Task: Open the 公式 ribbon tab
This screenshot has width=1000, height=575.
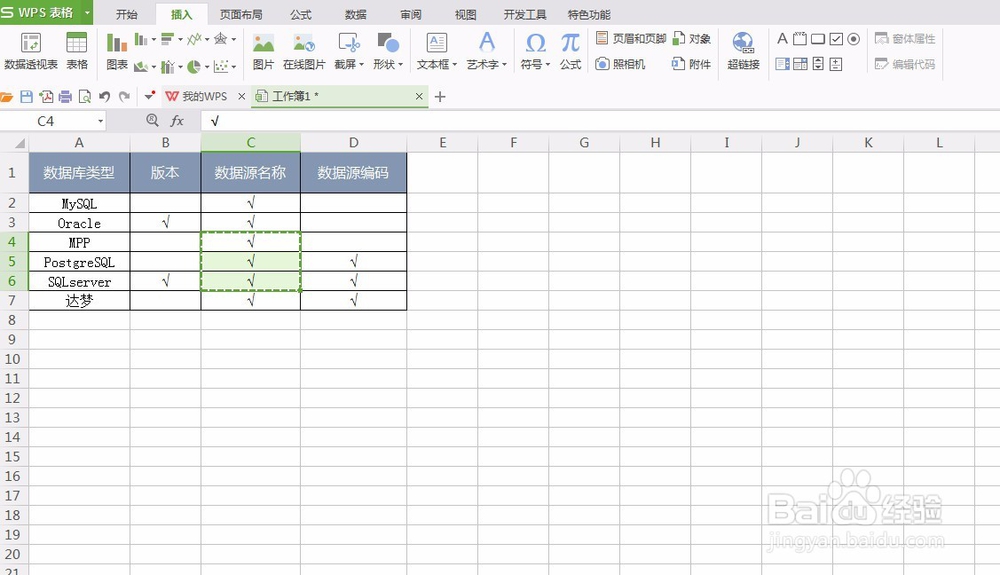Action: (x=300, y=14)
